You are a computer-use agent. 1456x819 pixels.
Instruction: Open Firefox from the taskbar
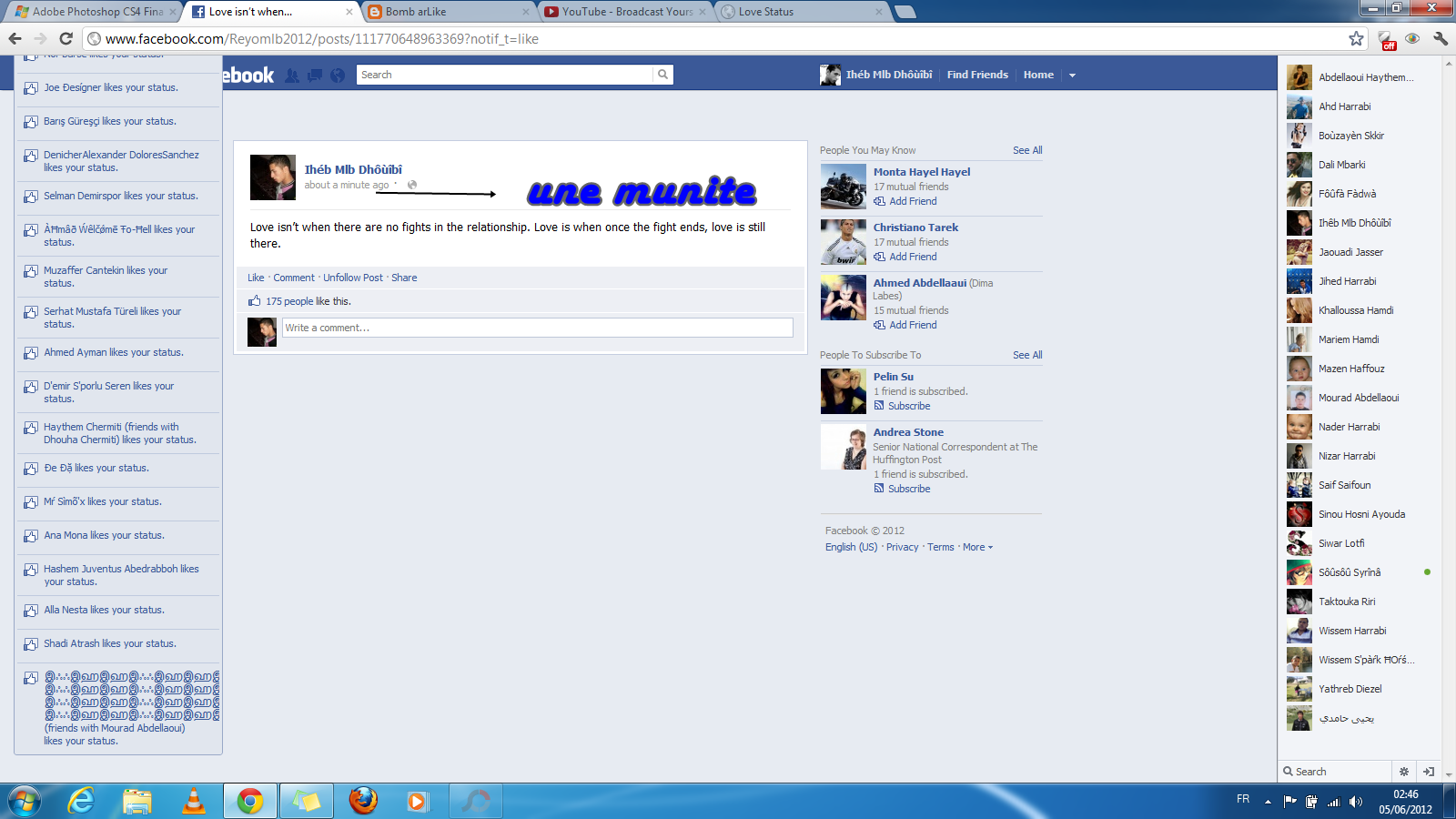point(363,801)
